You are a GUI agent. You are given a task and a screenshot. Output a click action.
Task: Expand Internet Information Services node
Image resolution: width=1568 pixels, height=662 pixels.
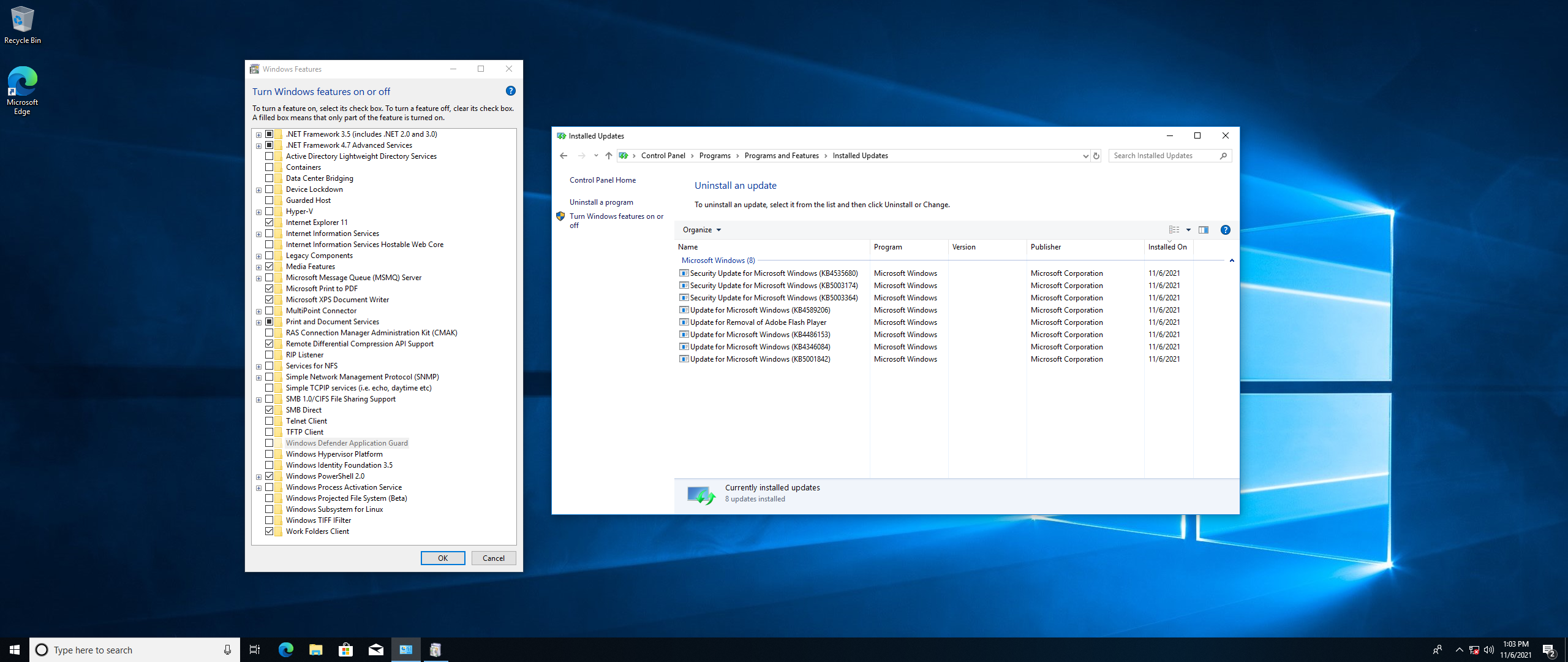[x=258, y=234]
